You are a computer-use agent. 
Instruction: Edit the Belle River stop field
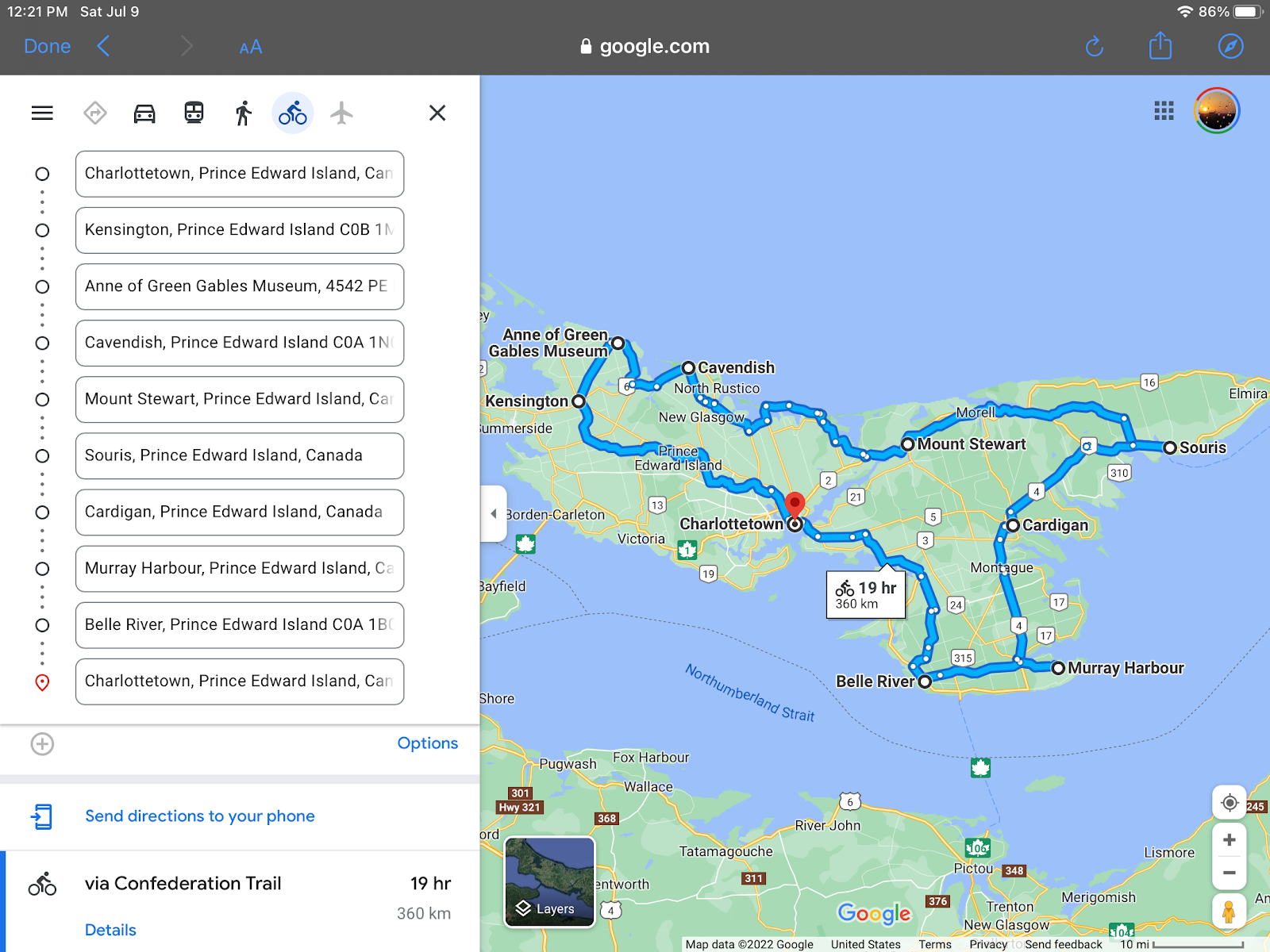tap(240, 625)
